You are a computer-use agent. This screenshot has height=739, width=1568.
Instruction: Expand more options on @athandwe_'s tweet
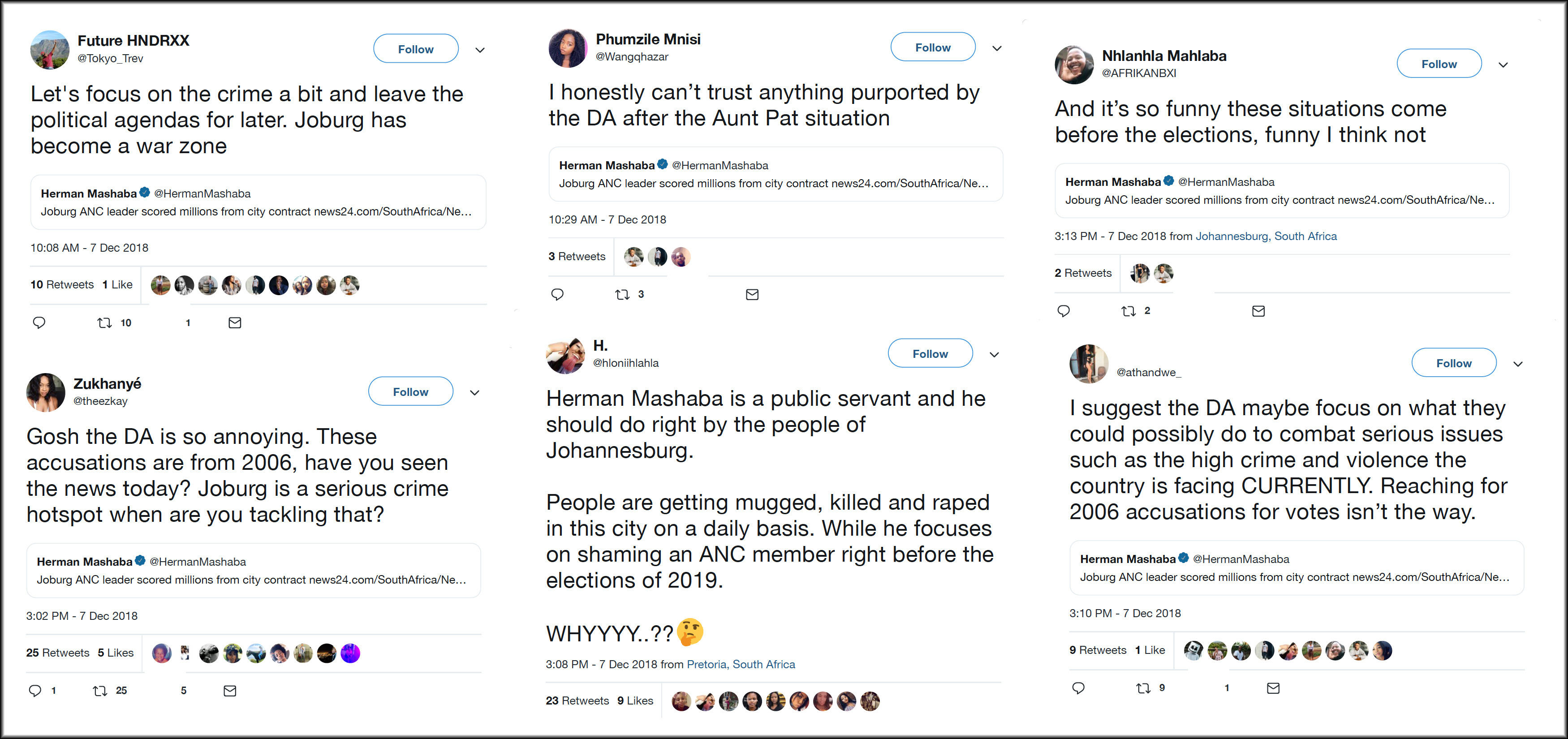(x=1518, y=363)
